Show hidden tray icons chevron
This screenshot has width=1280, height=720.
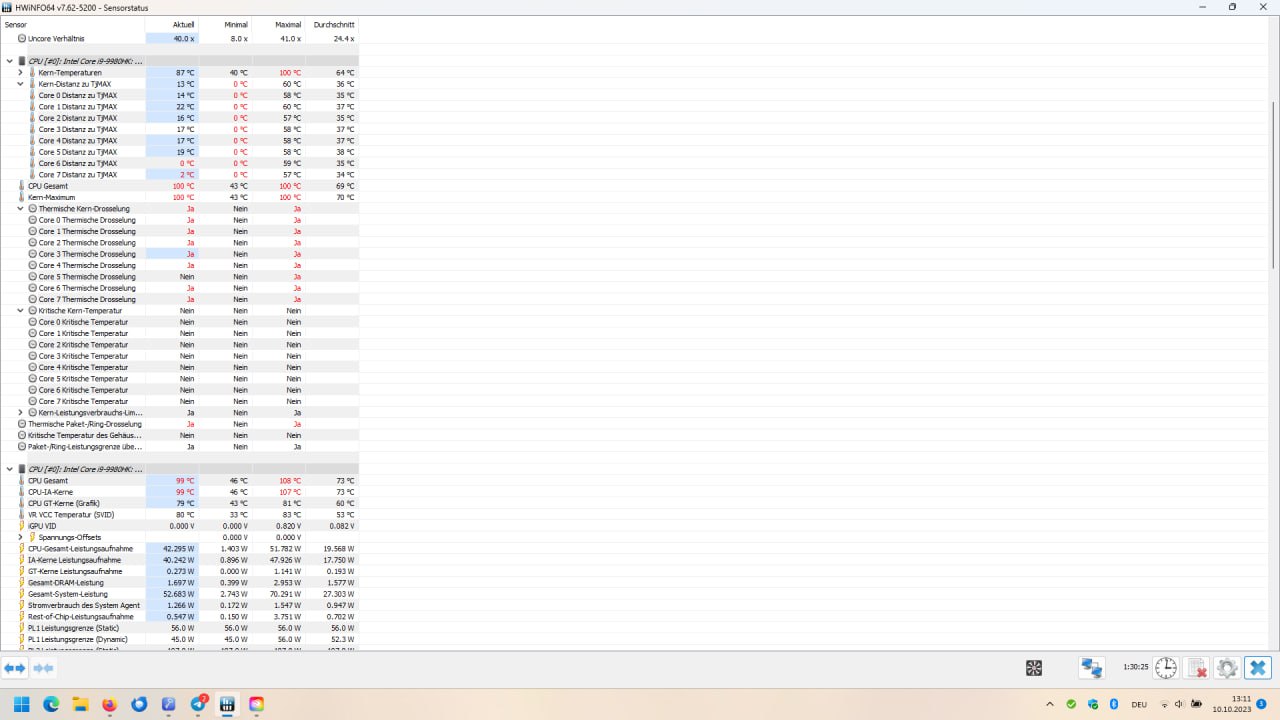tap(1049, 704)
